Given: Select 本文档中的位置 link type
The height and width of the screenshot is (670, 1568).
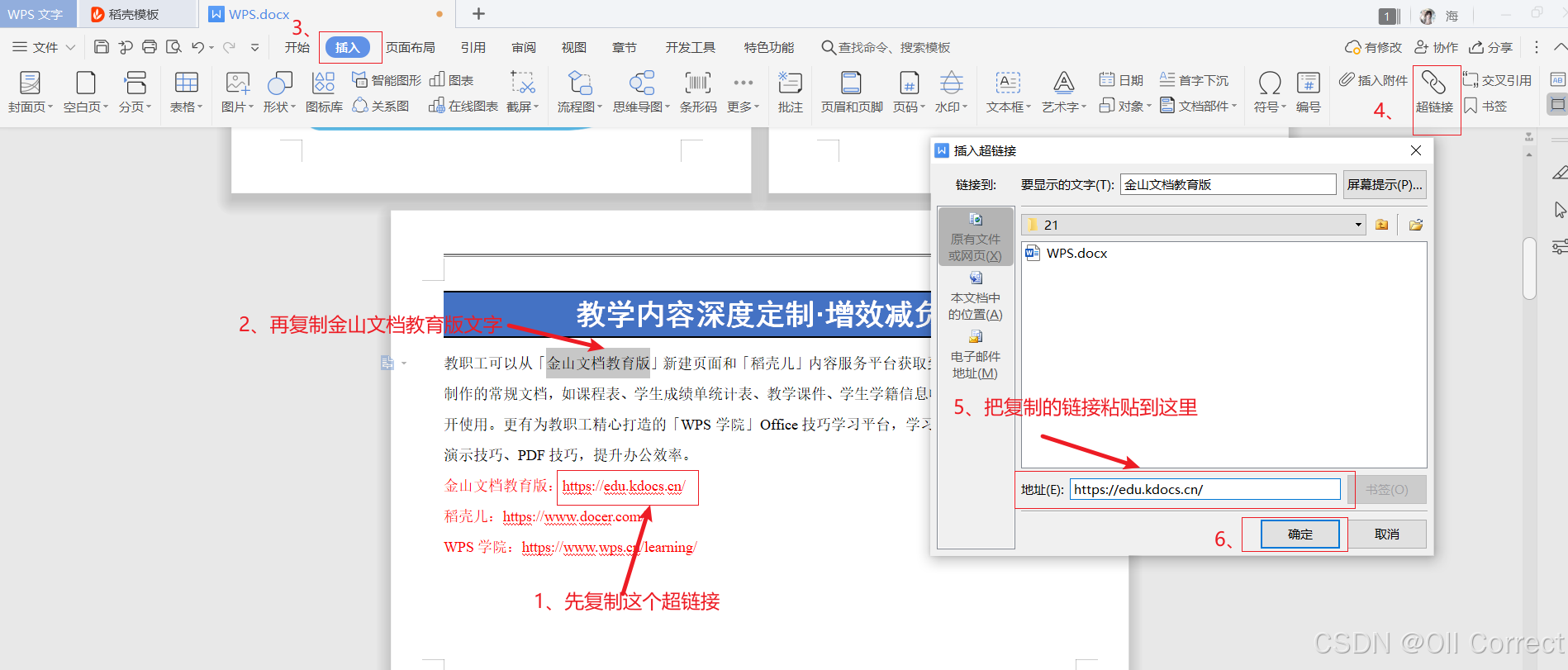Looking at the screenshot, I should (976, 296).
